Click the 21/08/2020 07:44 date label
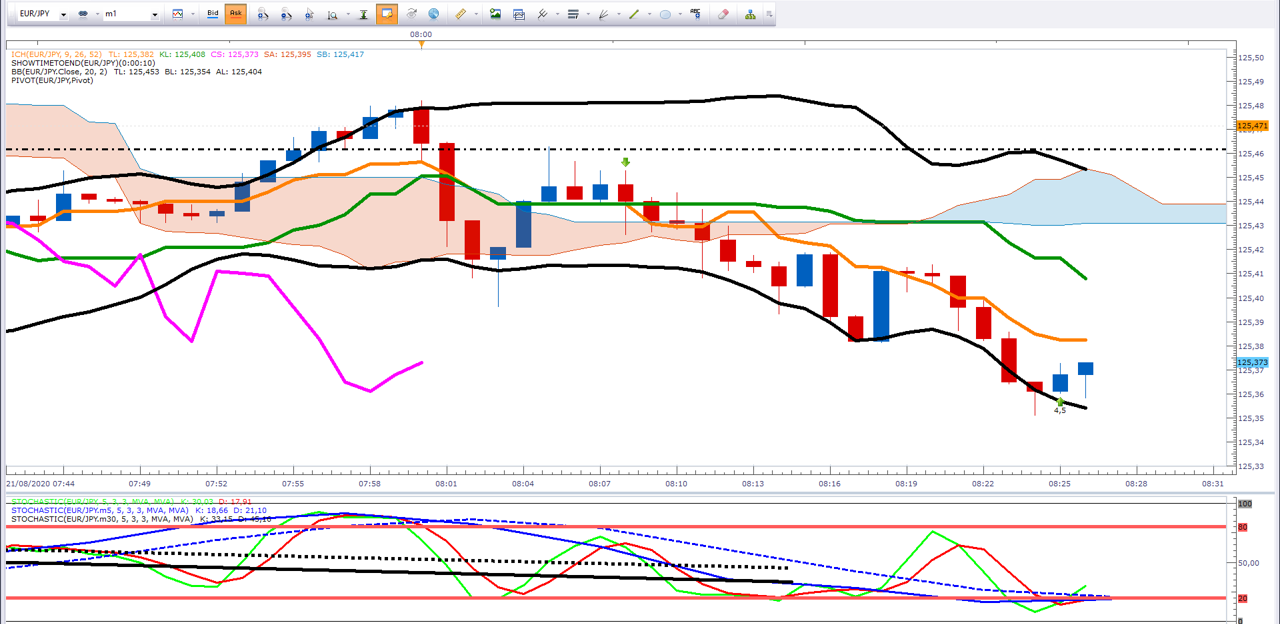The width and height of the screenshot is (1280, 624). pos(39,483)
